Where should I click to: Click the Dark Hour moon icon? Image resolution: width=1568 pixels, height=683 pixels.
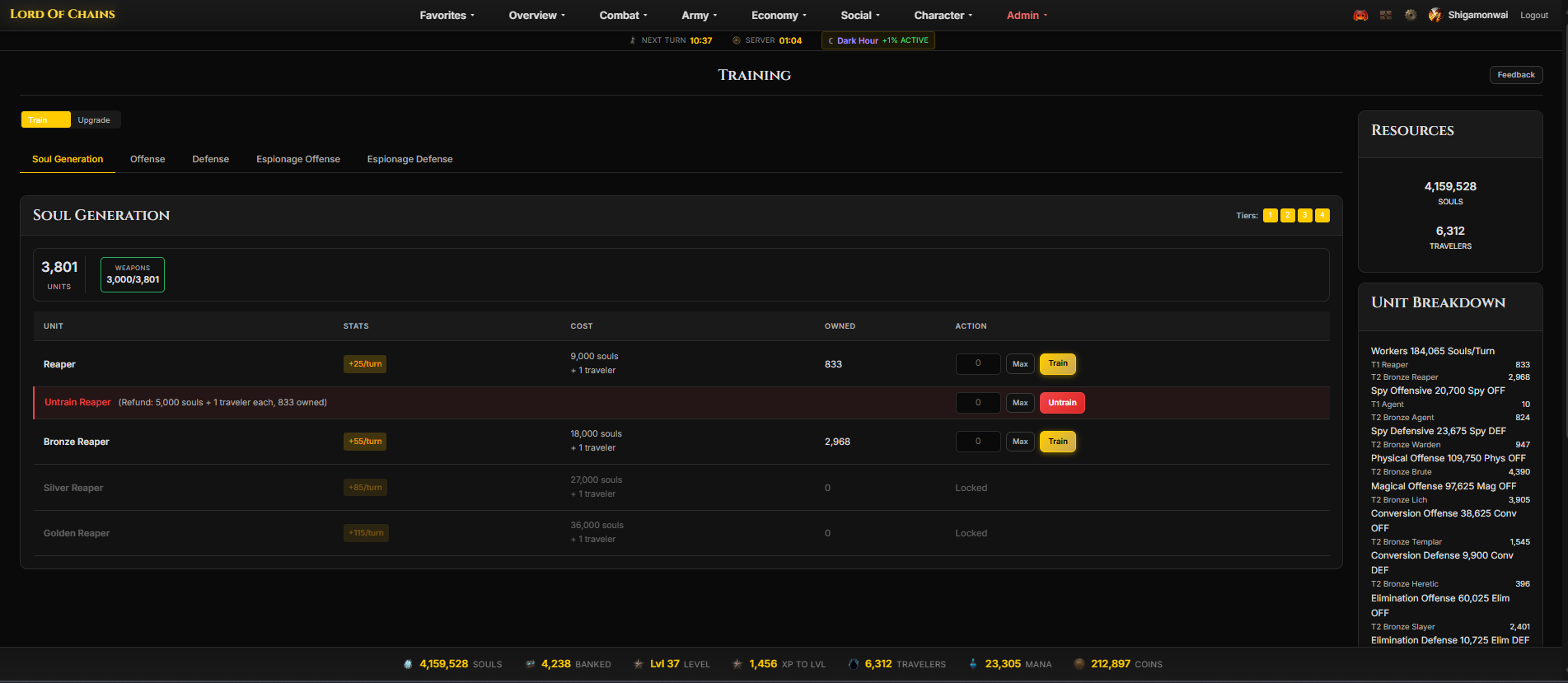(x=831, y=40)
